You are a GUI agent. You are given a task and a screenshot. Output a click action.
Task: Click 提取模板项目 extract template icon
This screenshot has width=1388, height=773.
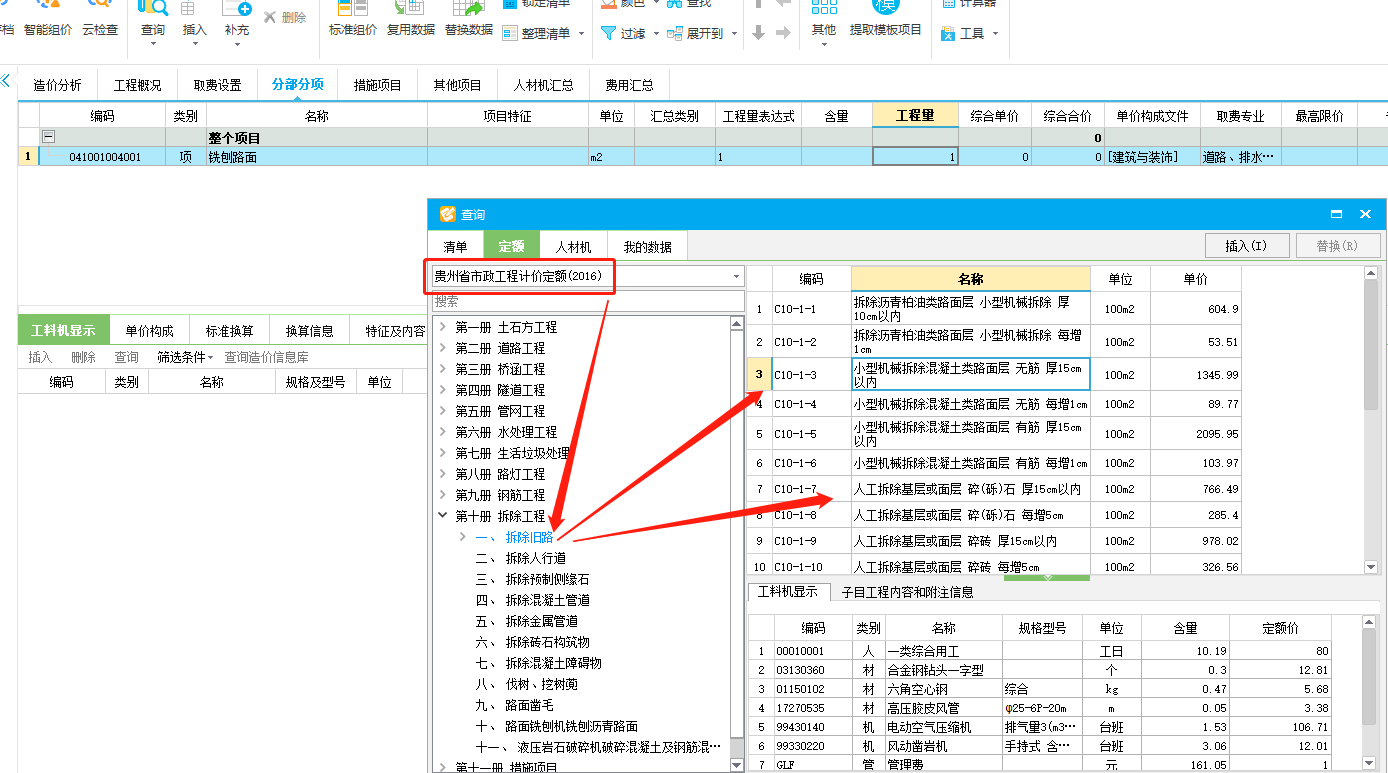pyautogui.click(x=886, y=8)
